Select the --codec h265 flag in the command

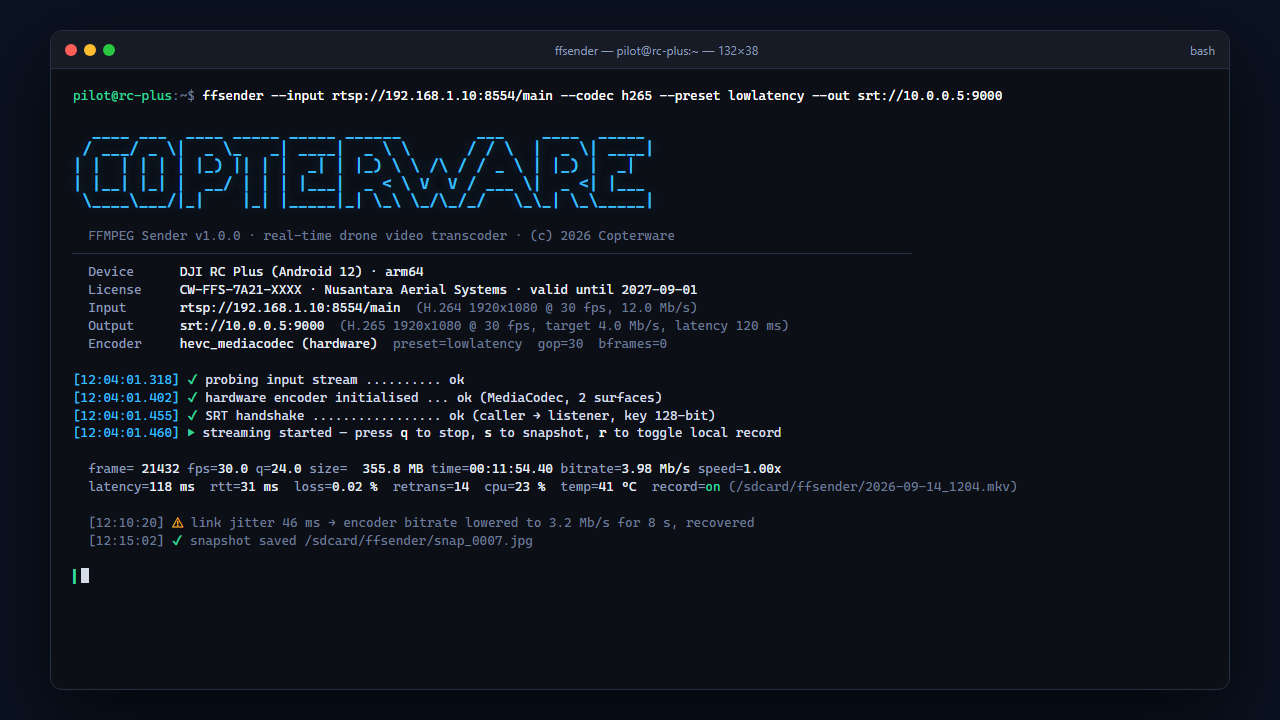606,96
